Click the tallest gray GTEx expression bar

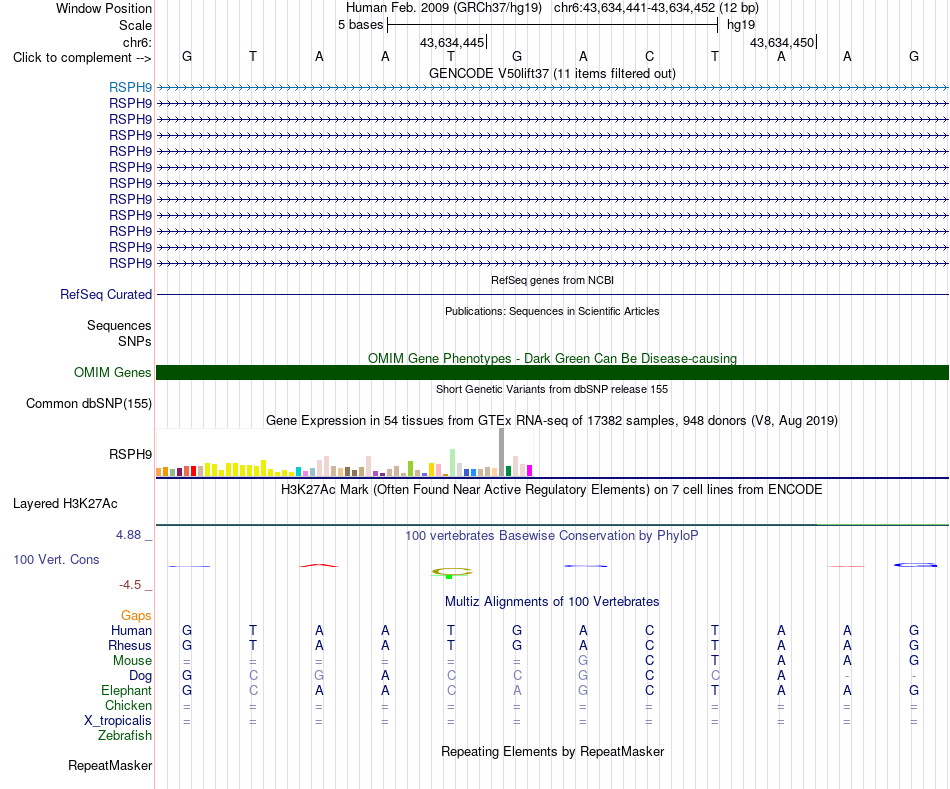click(502, 452)
